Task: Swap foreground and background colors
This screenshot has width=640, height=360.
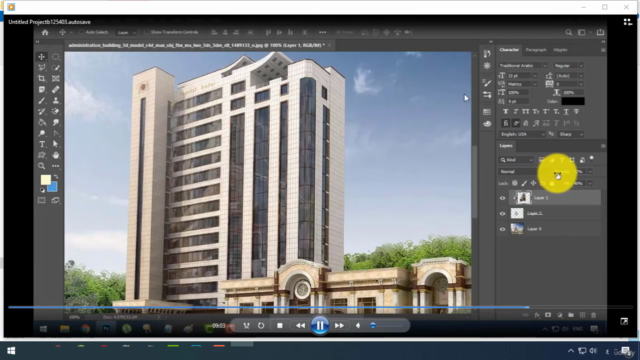Action: pos(56,177)
